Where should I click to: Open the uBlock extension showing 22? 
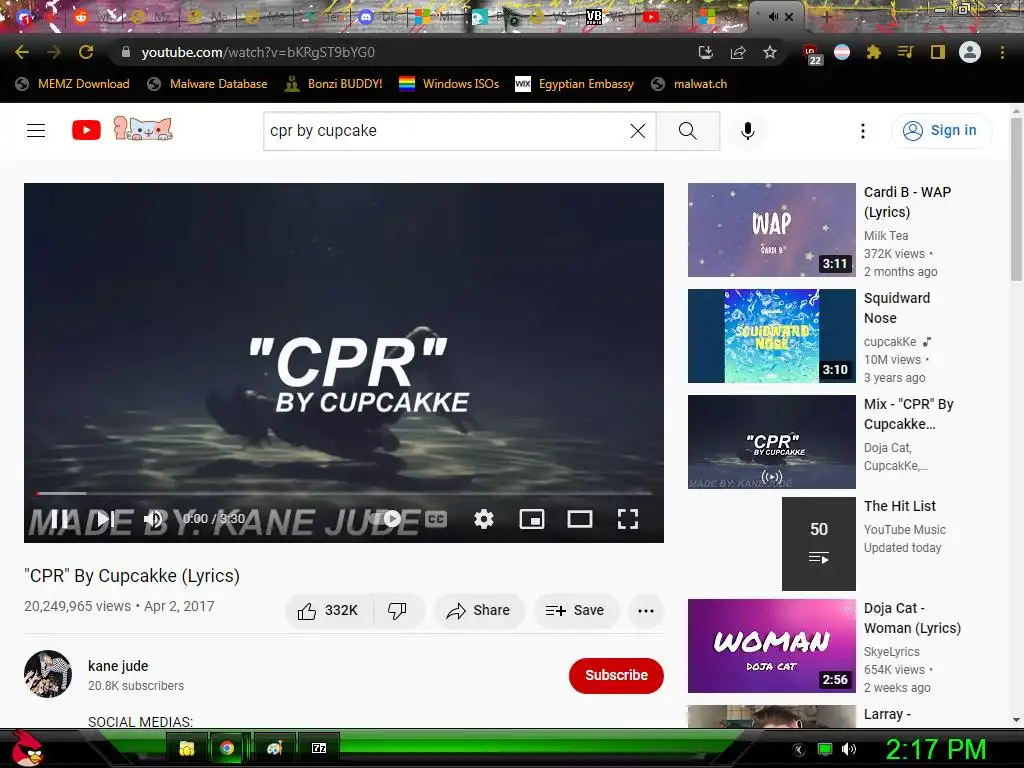[x=811, y=54]
